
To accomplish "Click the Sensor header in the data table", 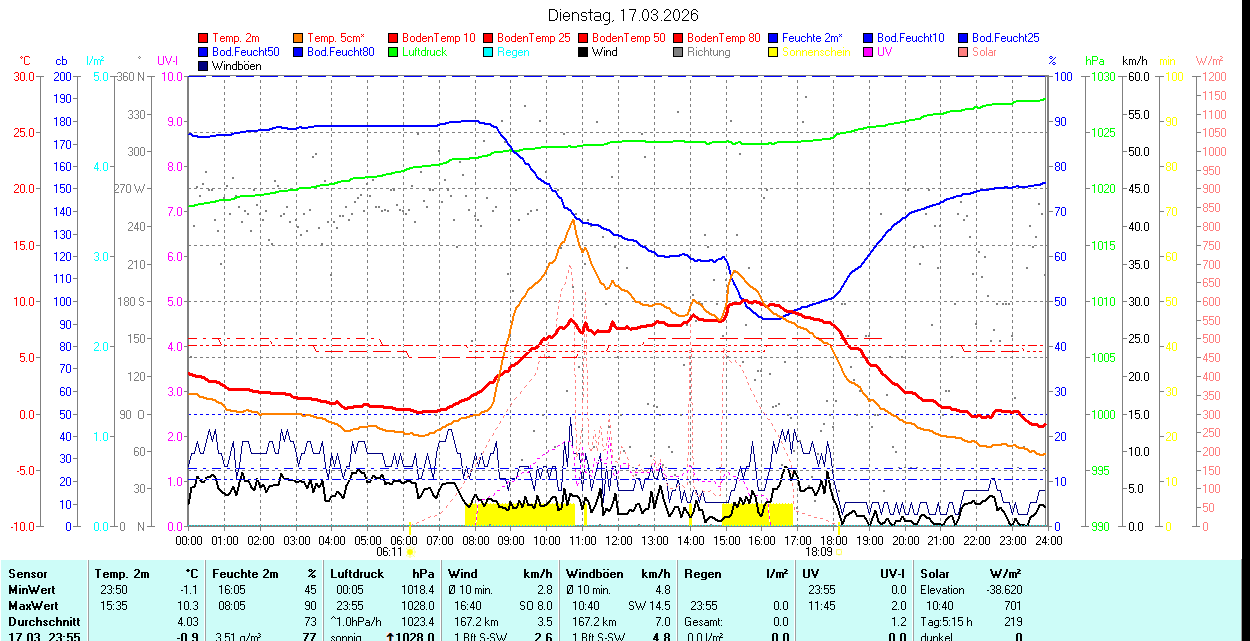I will (27, 574).
